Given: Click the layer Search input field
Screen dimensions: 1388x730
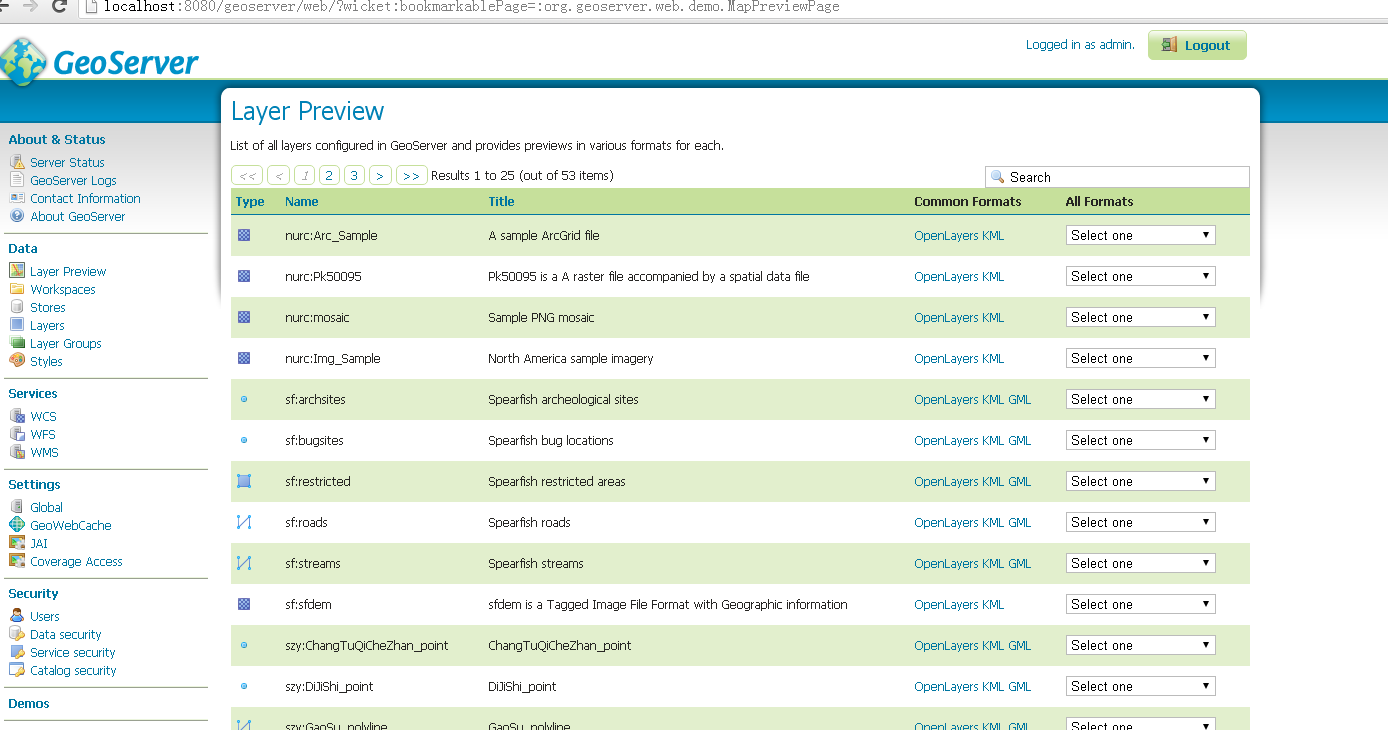Looking at the screenshot, I should coord(1117,177).
